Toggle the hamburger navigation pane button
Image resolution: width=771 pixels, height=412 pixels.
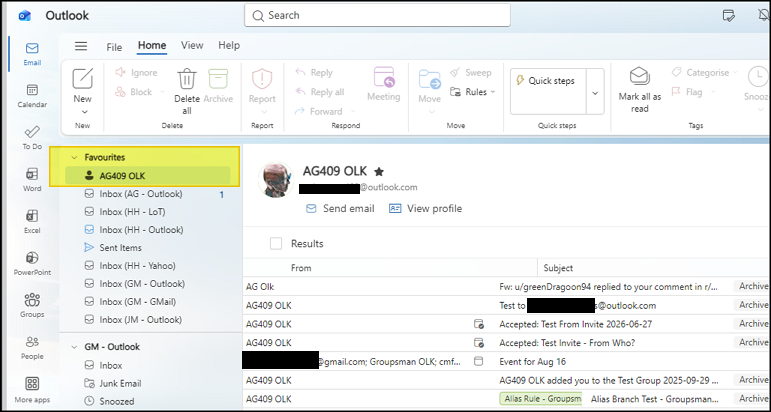(x=81, y=46)
